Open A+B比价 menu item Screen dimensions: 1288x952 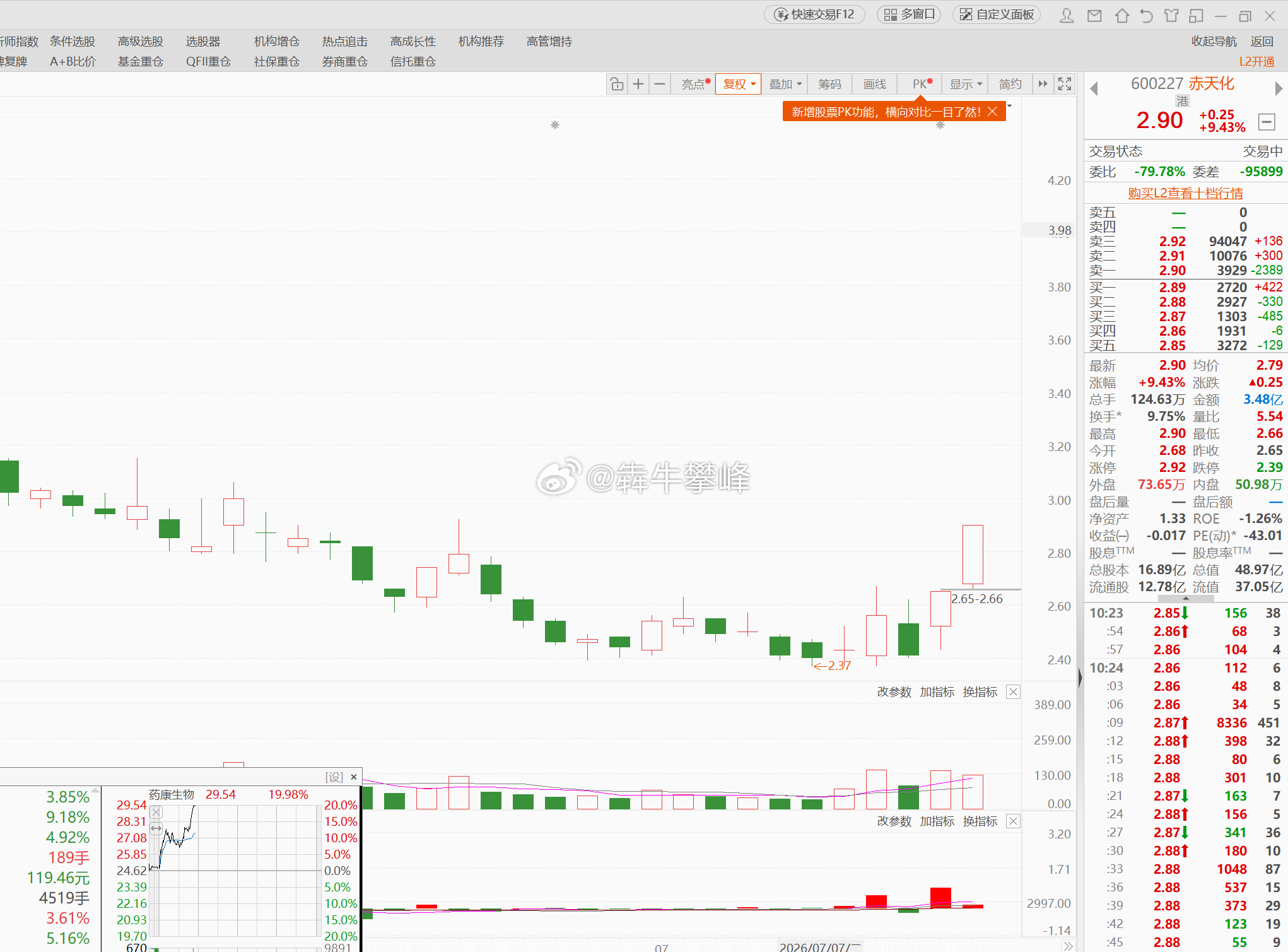(x=73, y=62)
